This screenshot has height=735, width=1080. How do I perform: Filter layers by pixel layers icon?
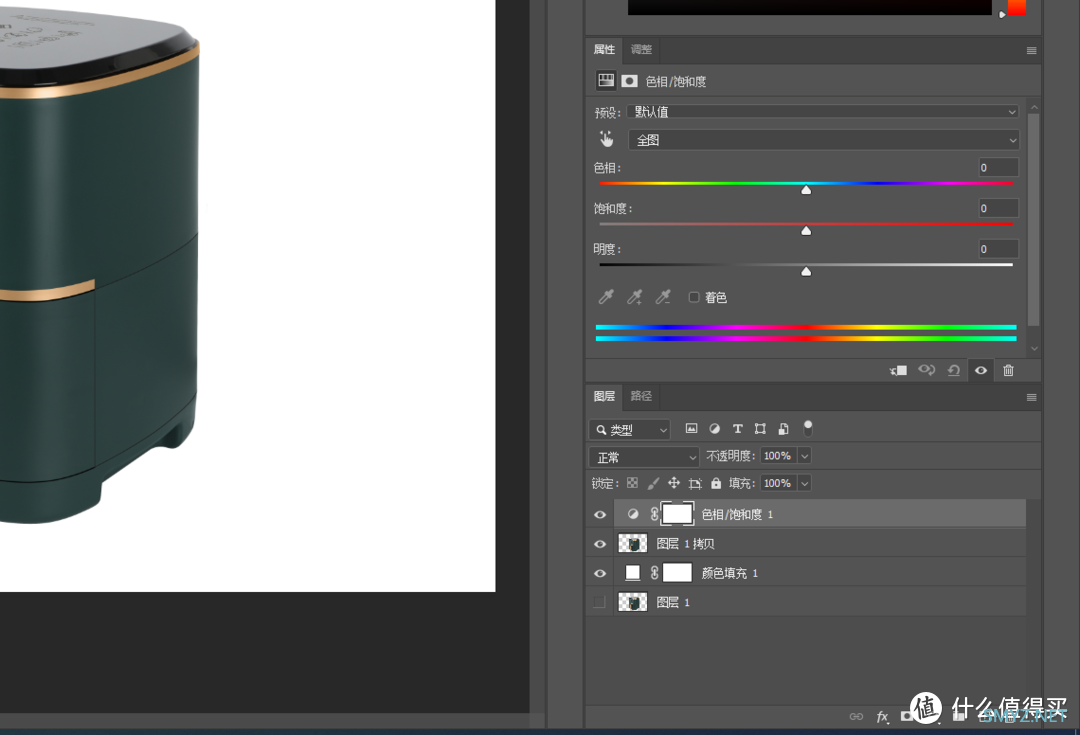[x=692, y=428]
